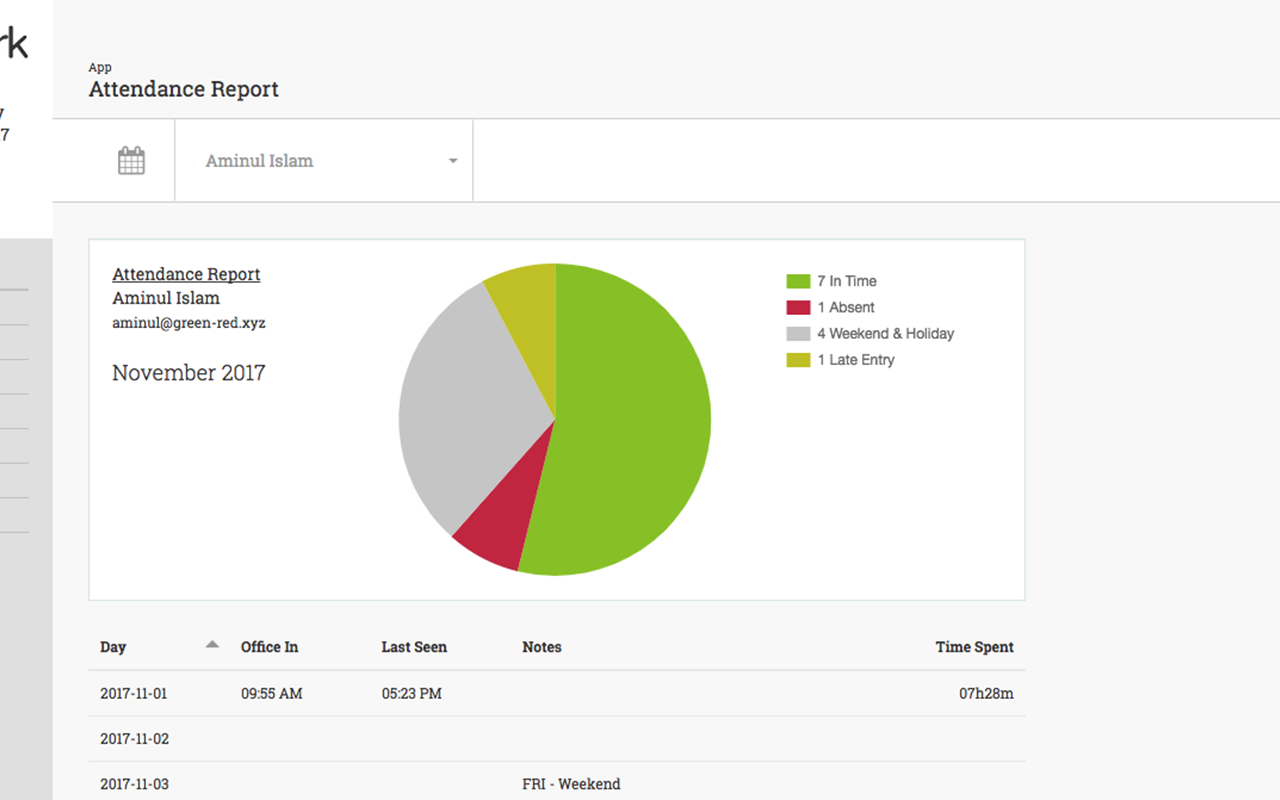Click the Attendance Report page title
1280x800 pixels.
[184, 89]
